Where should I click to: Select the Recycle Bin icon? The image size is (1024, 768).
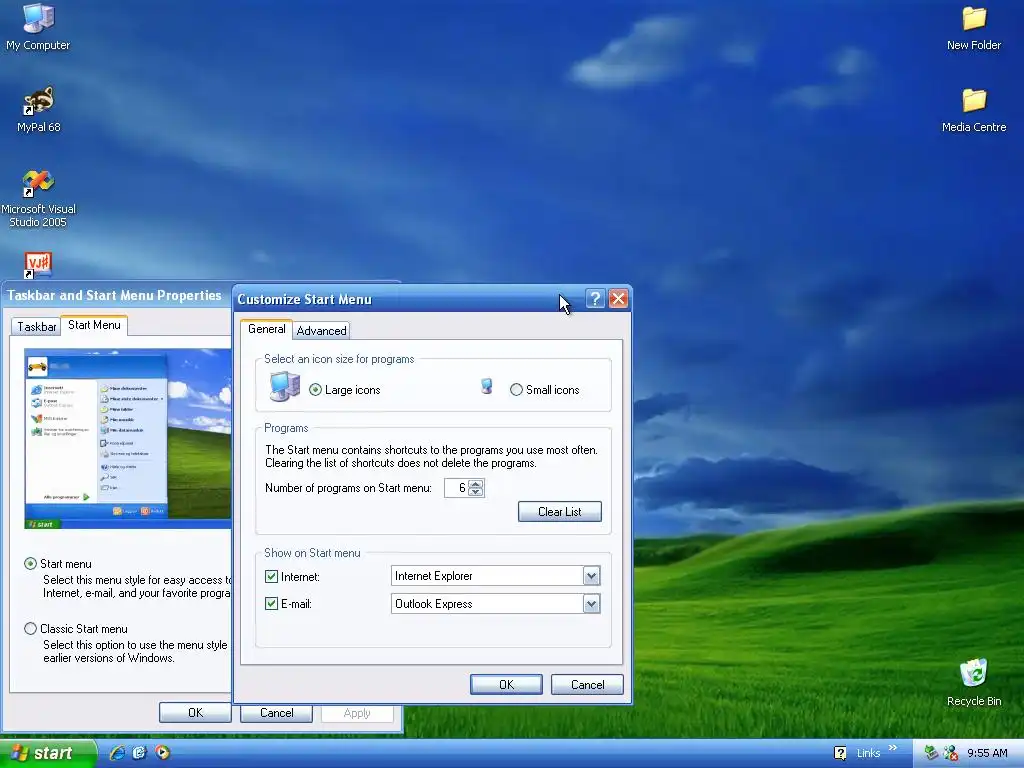click(x=973, y=682)
